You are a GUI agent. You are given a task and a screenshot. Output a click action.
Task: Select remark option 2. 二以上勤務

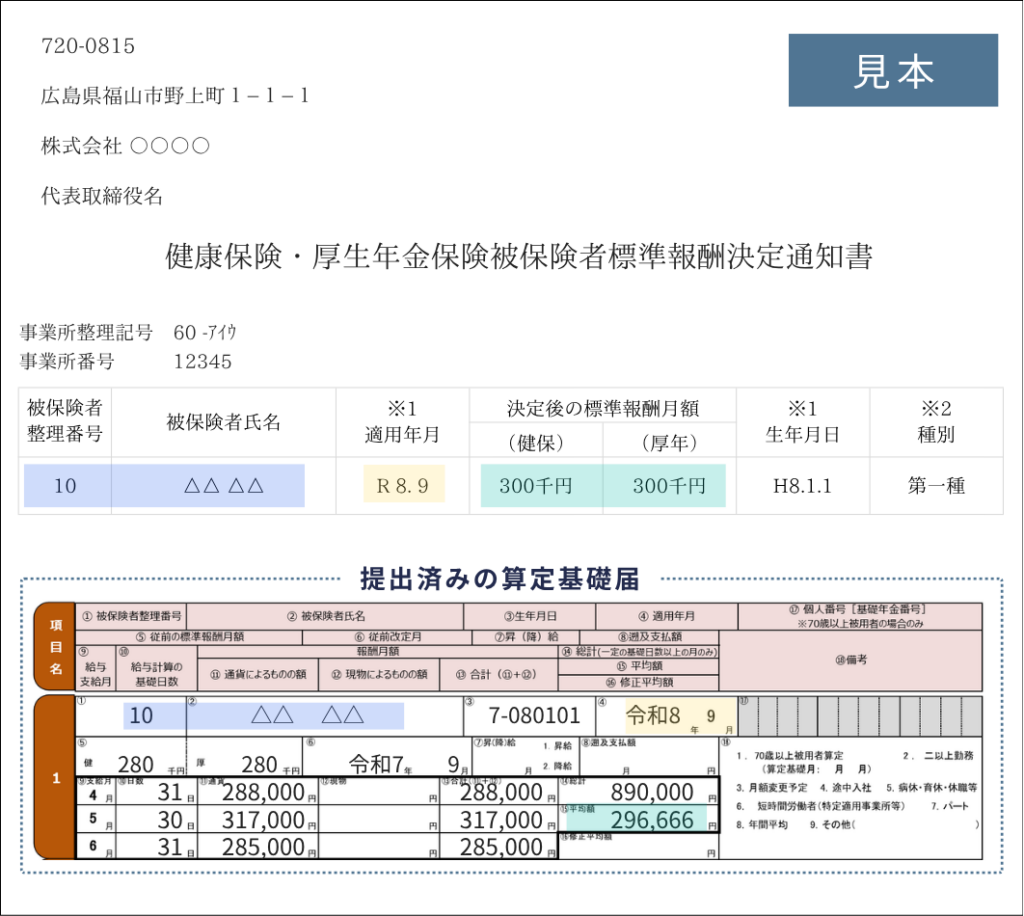tap(938, 755)
